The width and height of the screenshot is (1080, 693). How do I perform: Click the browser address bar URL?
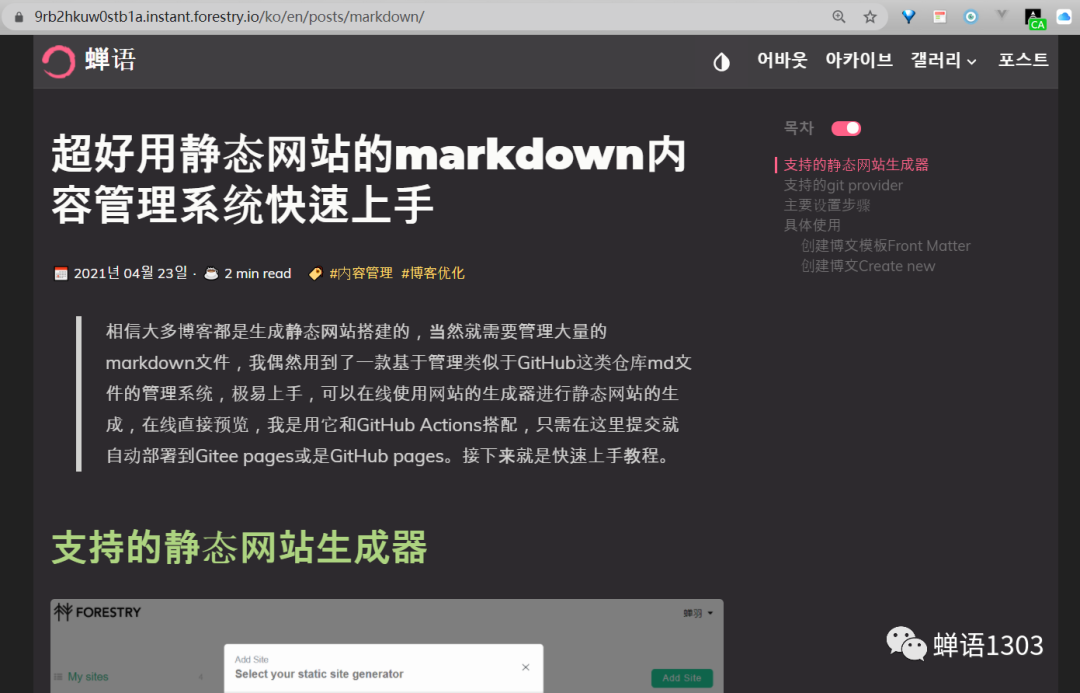click(x=229, y=17)
